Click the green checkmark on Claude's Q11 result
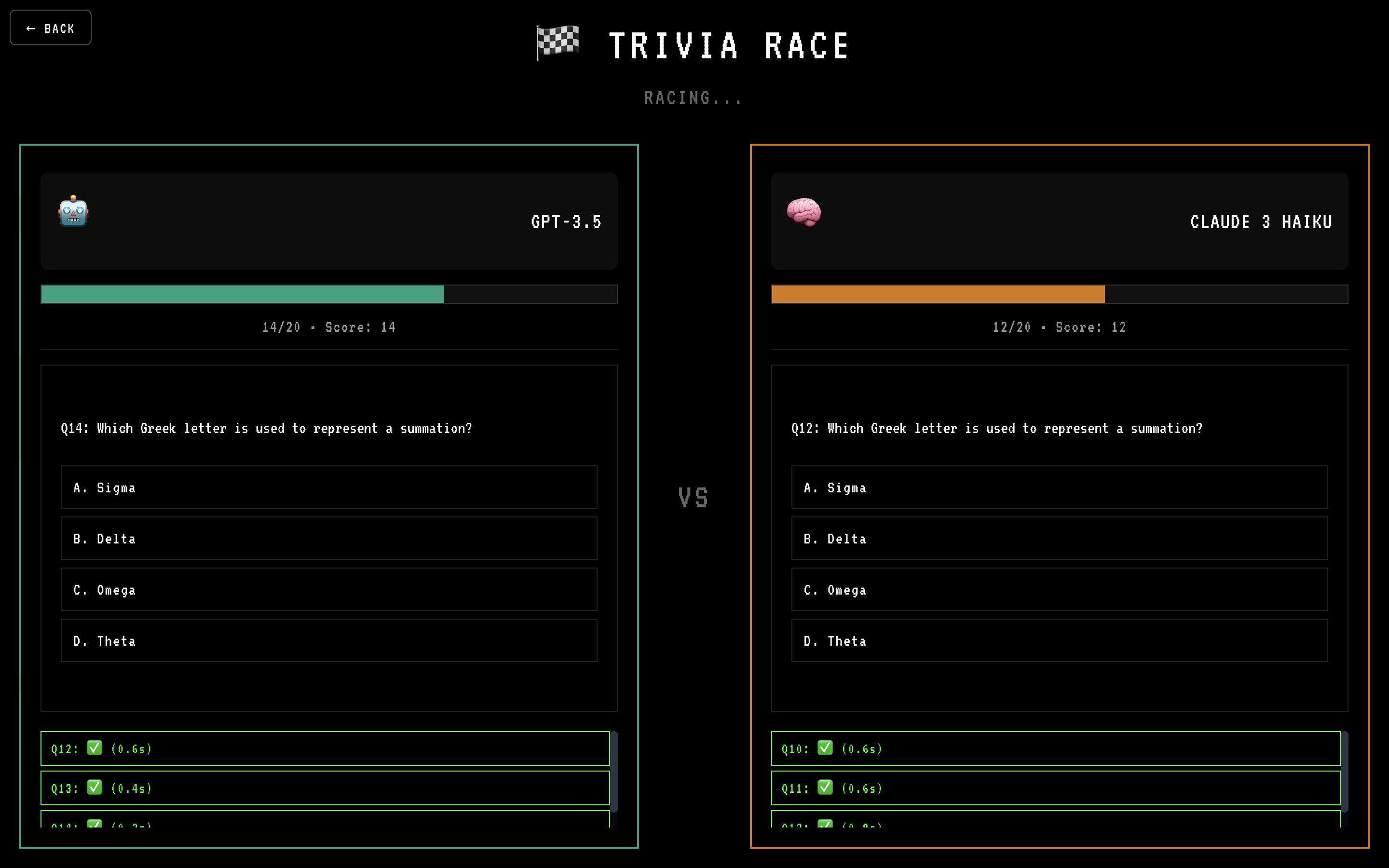 (x=825, y=787)
